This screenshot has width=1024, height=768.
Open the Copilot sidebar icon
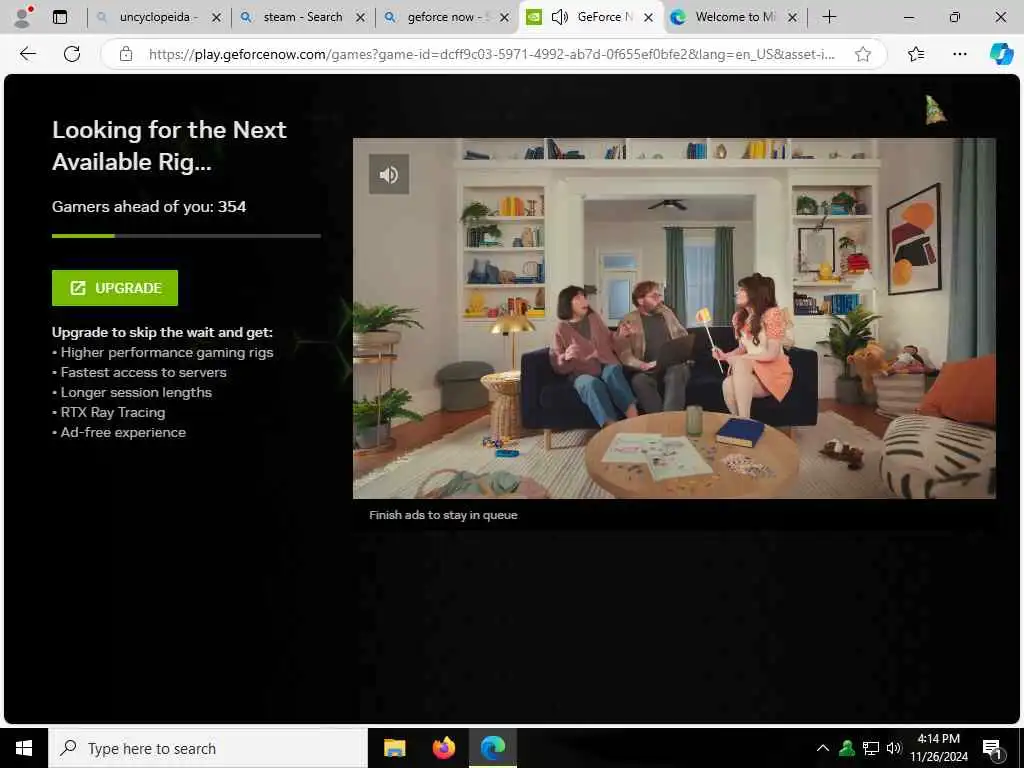tap(1001, 54)
